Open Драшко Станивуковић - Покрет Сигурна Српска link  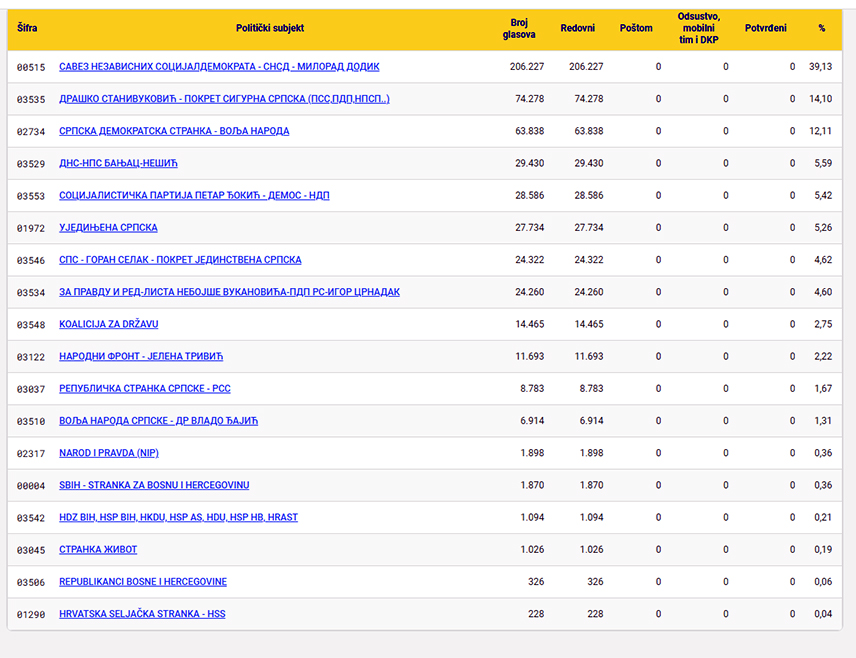tap(224, 99)
